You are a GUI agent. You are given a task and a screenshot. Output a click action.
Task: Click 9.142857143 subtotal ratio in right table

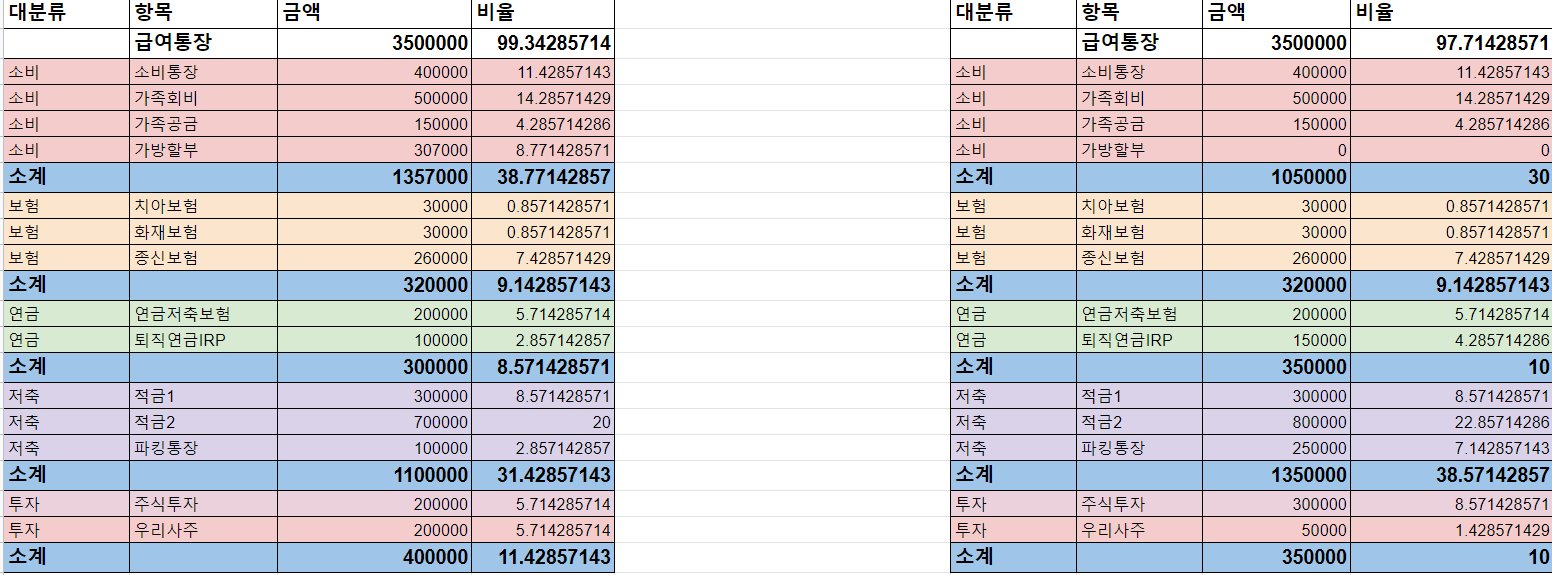pos(1450,285)
